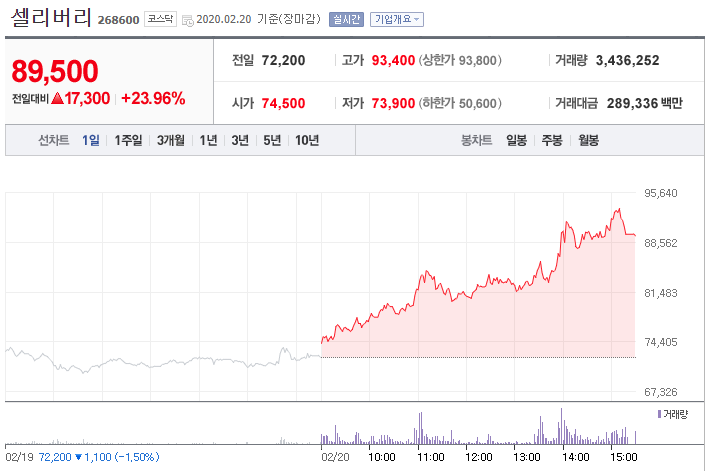
Task: Click the +23.96% change rate
Action: click(x=153, y=98)
